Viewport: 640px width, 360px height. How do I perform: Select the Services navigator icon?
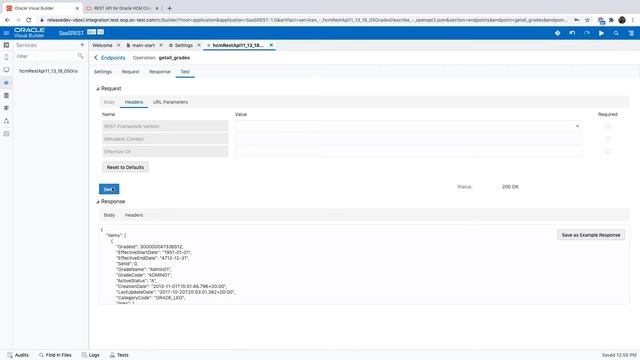click(6, 83)
